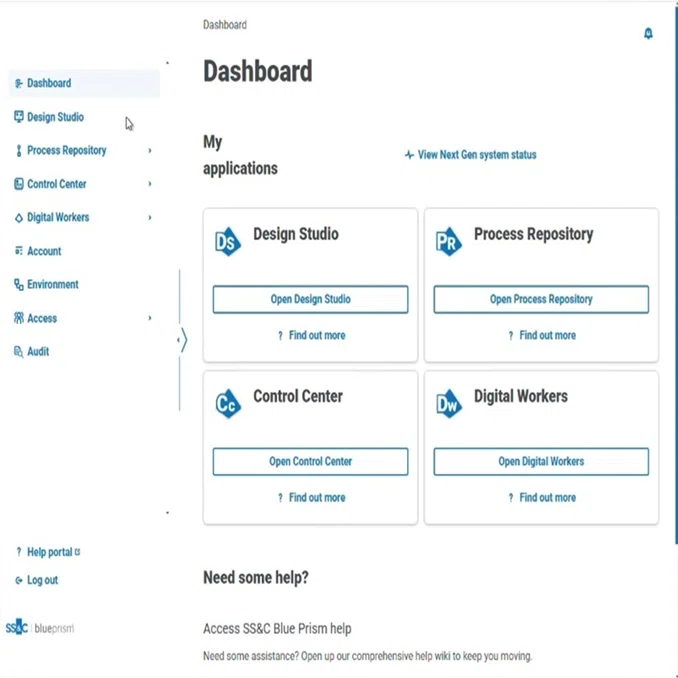
Task: Click the 'Access SS&C Blue Prism help' text
Action: click(277, 628)
